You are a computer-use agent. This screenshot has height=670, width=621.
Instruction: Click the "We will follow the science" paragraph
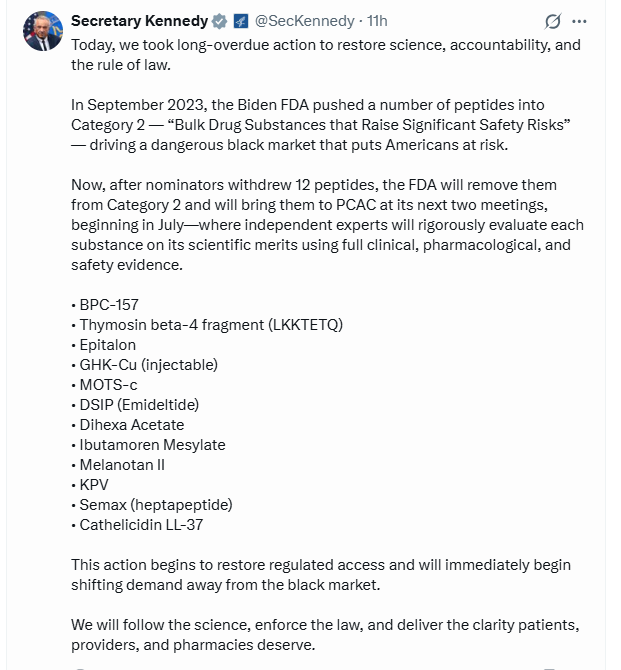(325, 635)
